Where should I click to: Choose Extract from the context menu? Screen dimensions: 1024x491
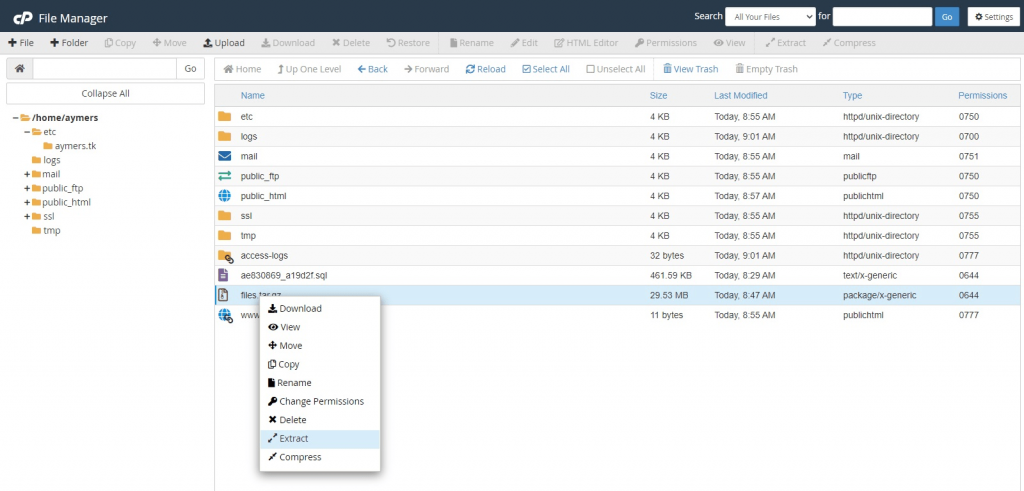pyautogui.click(x=293, y=439)
